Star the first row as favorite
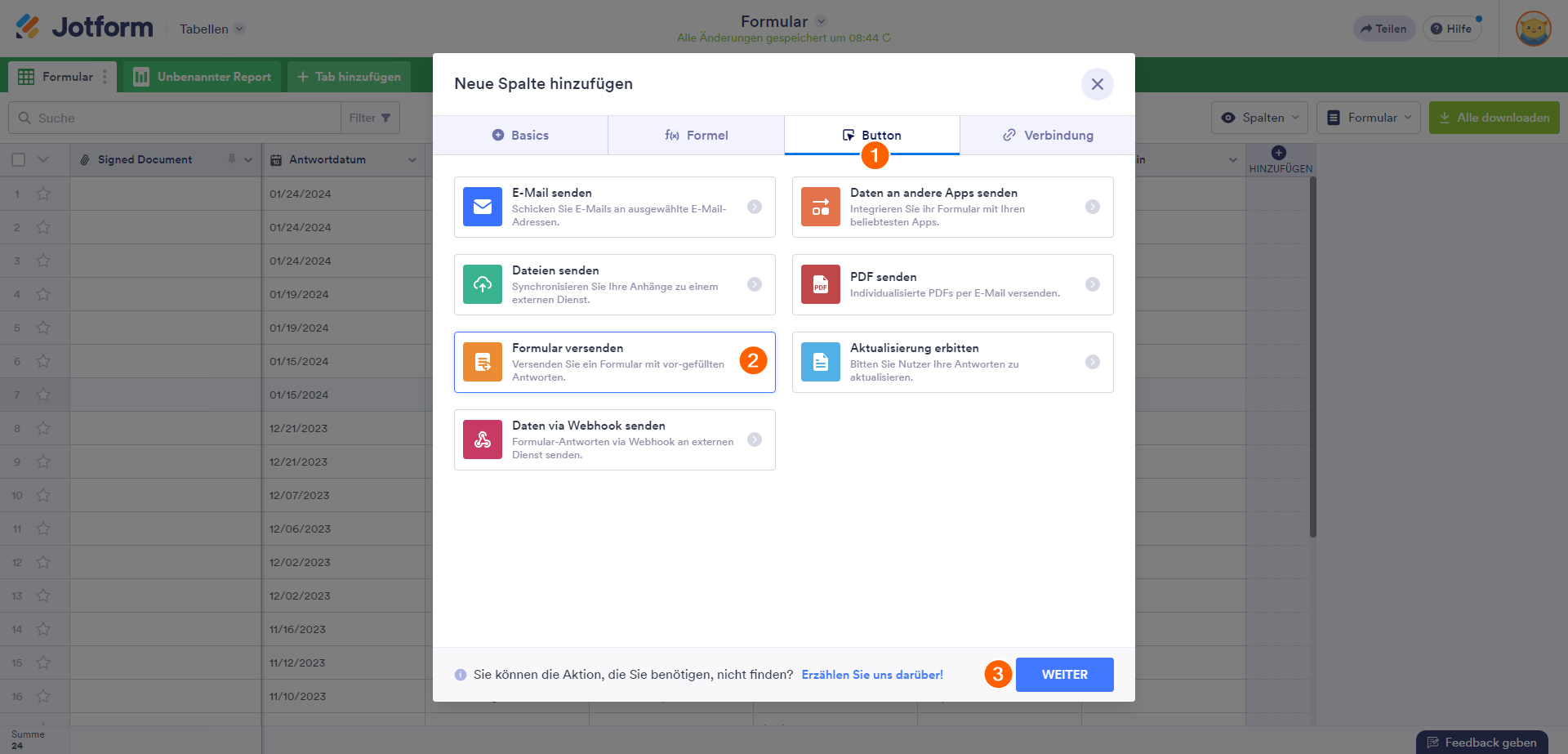Image resolution: width=1568 pixels, height=754 pixels. (43, 194)
